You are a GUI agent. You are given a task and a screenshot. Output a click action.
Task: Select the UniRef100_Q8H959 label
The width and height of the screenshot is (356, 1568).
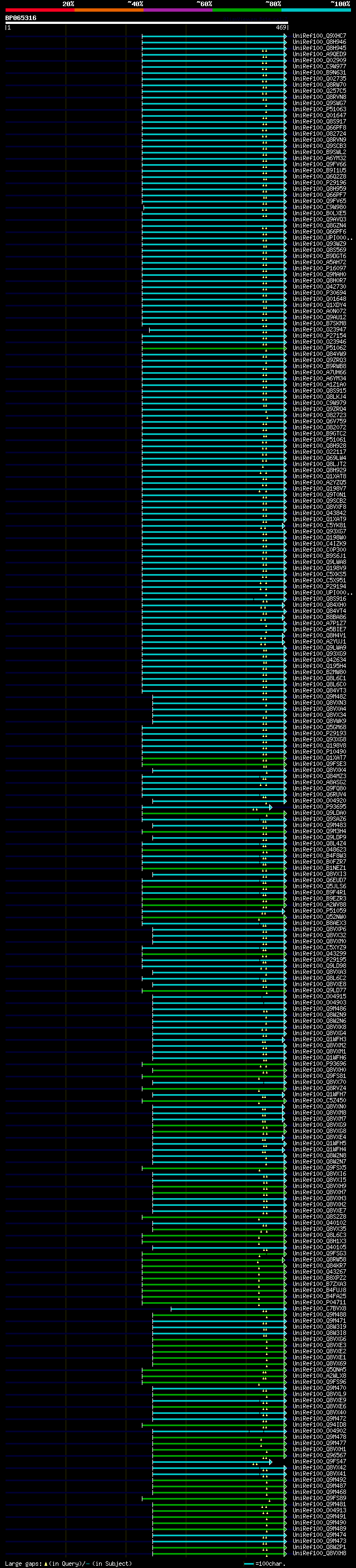(319, 189)
